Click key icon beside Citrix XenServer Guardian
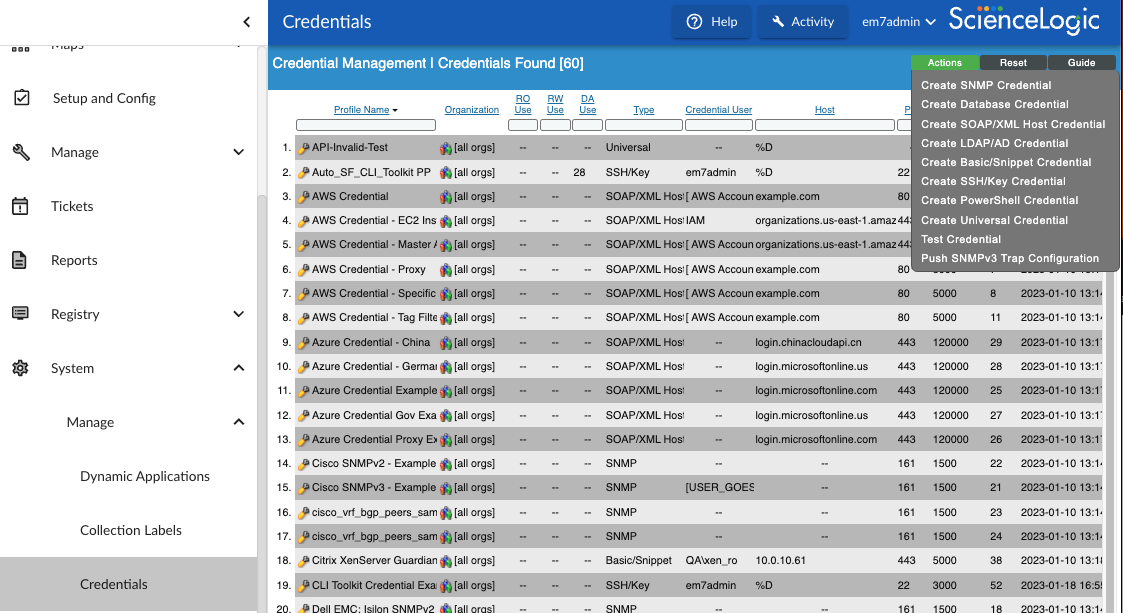This screenshot has height=613, width=1123. tap(304, 561)
